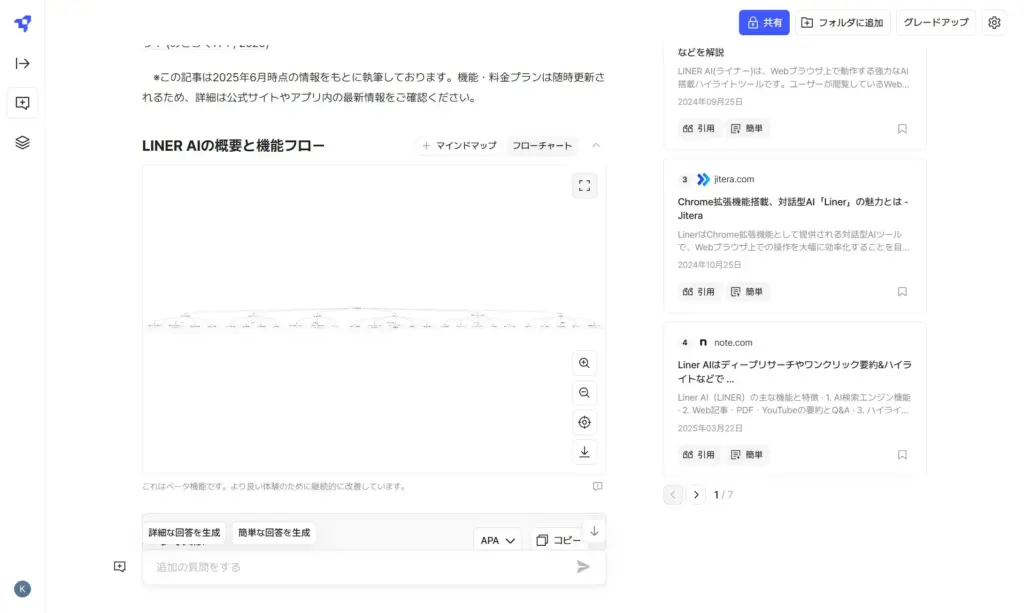The height and width of the screenshot is (613, 1024).
Task: Go to next sources page
Action: click(x=696, y=495)
